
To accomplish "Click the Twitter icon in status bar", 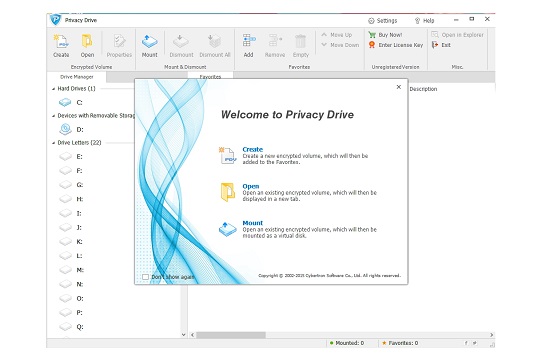I will click(475, 343).
